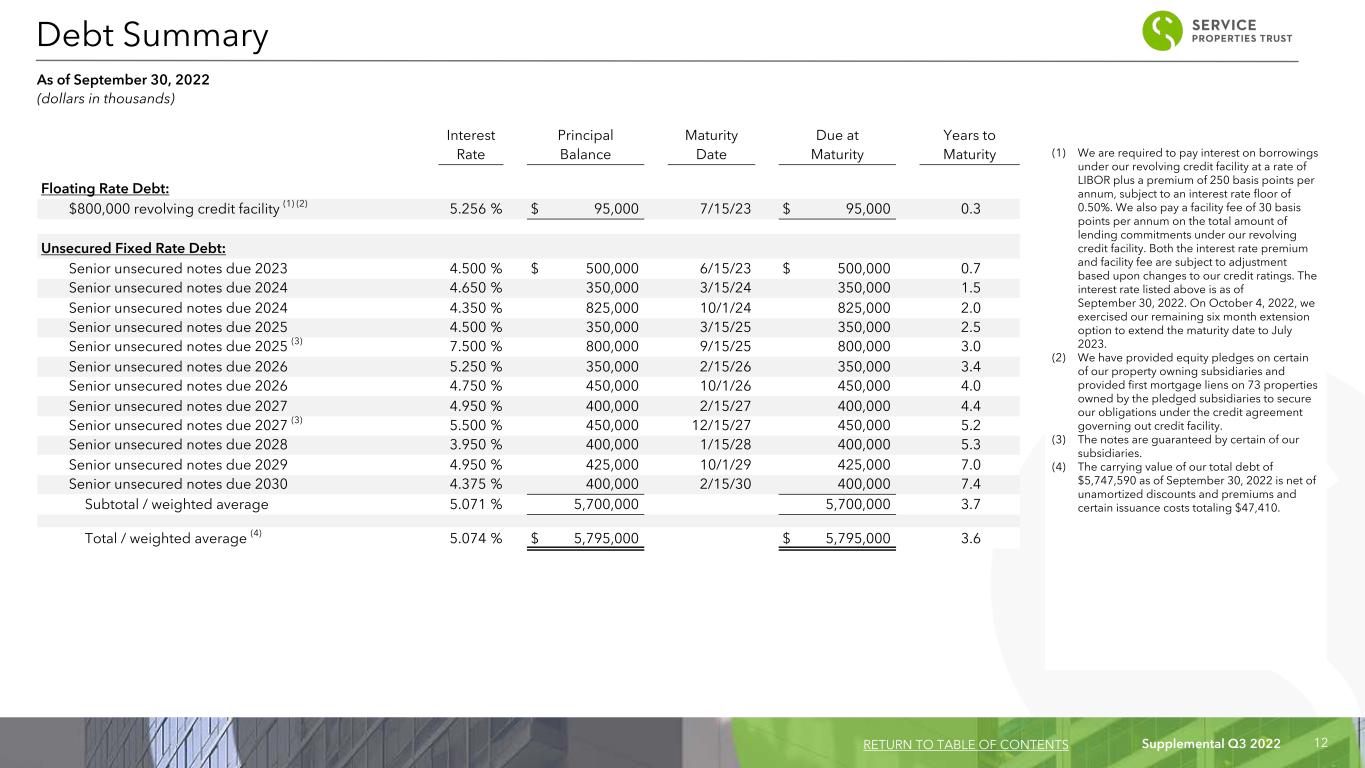Screen dimensions: 1365x768
Task: Click the Subtotal / weighted average row label
Action: click(x=176, y=504)
